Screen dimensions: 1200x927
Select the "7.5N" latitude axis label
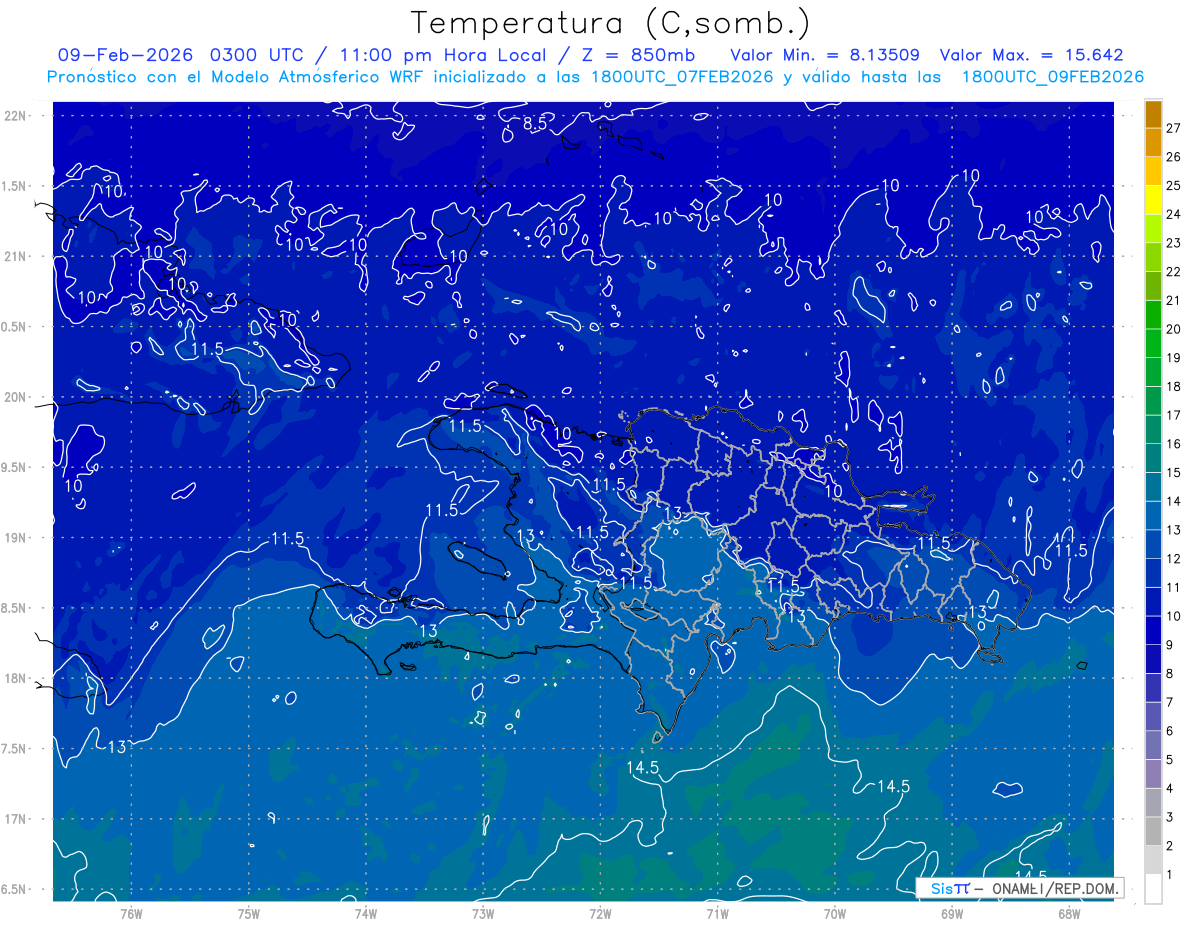(15, 749)
